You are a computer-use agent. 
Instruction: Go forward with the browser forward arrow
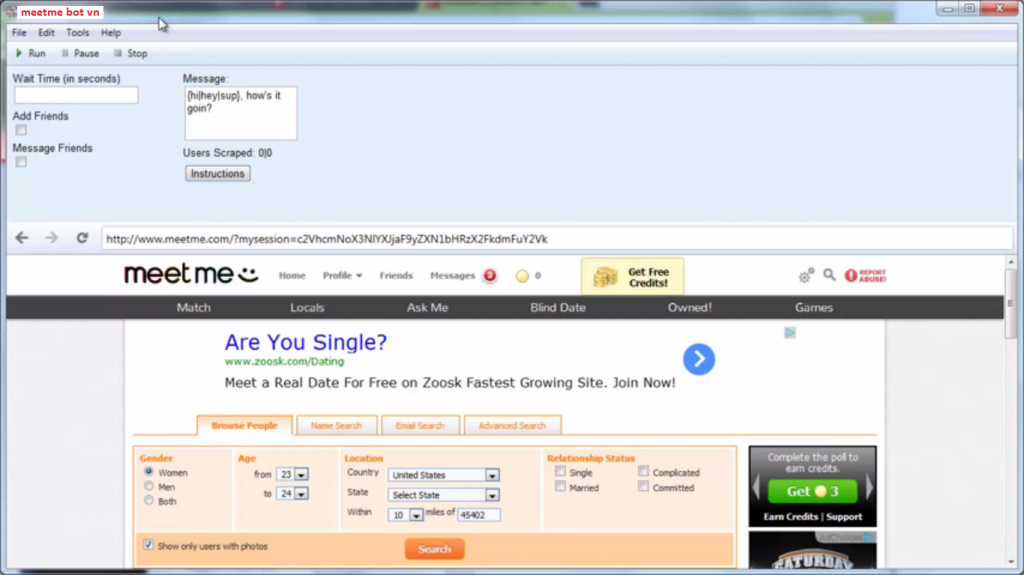52,238
